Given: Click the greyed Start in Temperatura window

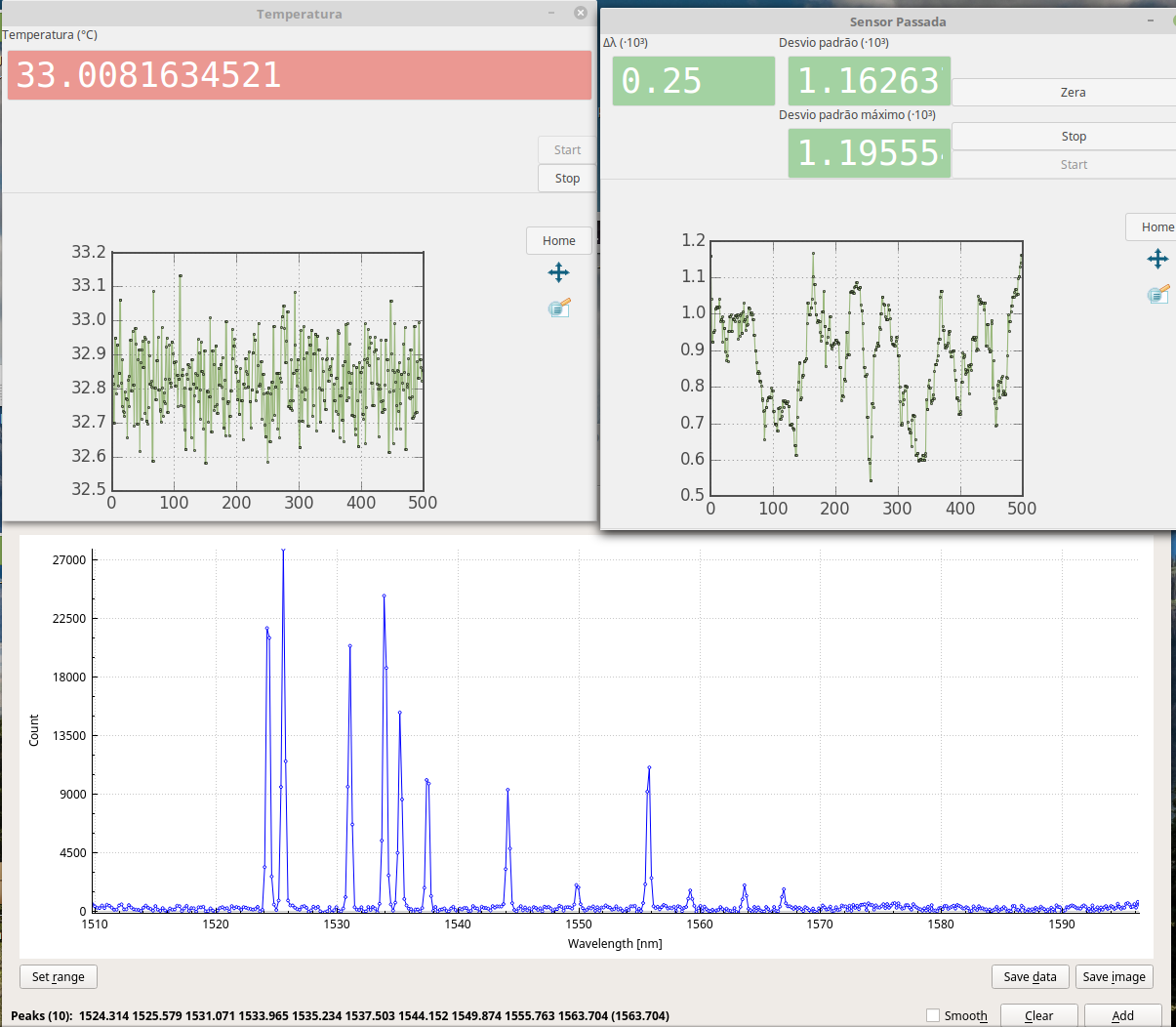Looking at the screenshot, I should coord(567,150).
